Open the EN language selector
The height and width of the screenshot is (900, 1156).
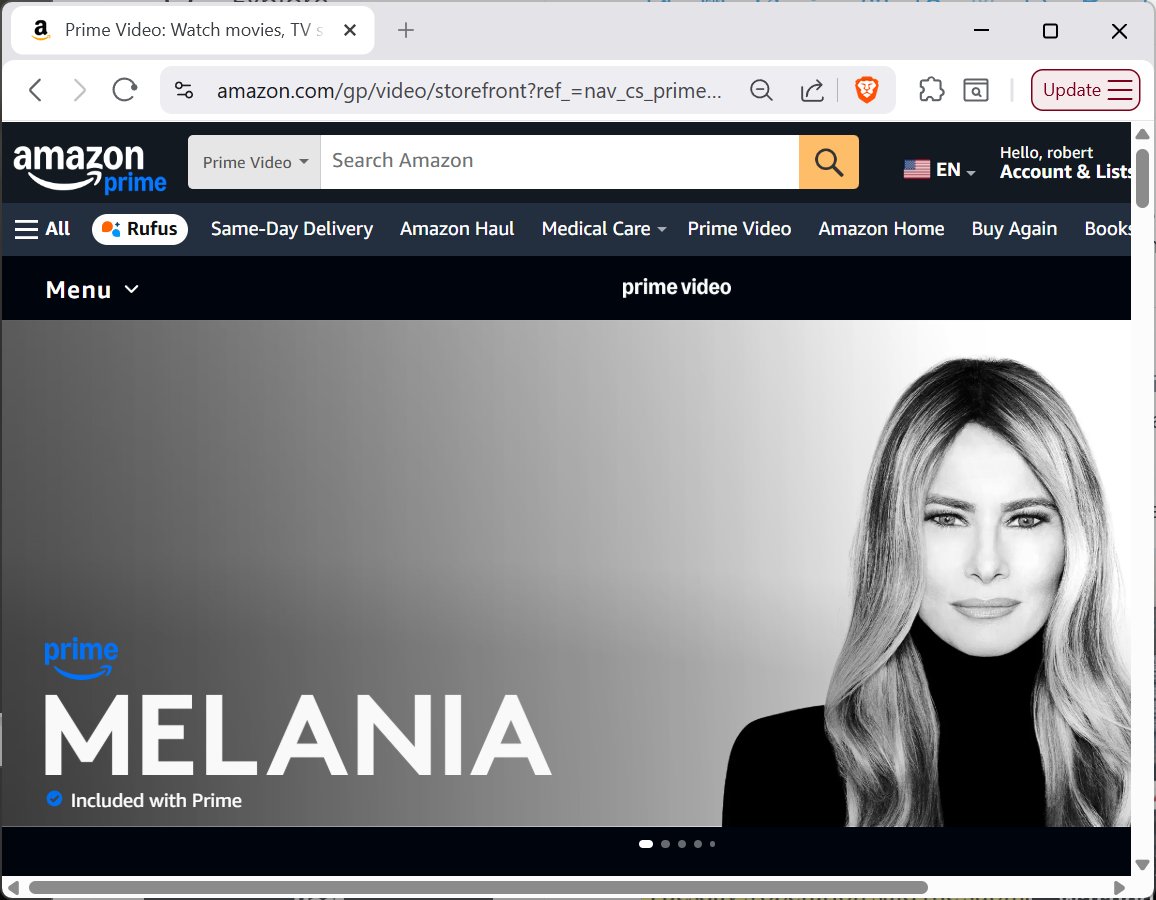click(x=940, y=170)
